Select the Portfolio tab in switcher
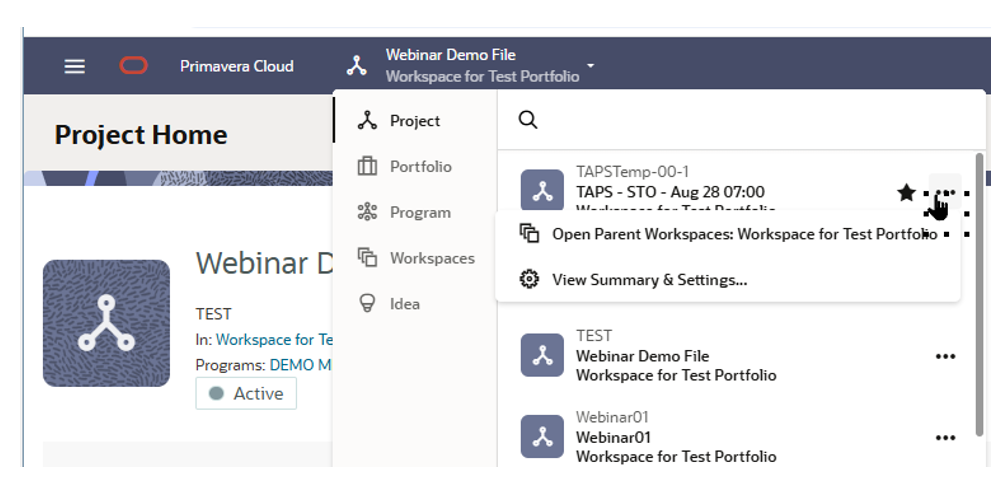Screen dimensions: 1005x490 (420, 167)
